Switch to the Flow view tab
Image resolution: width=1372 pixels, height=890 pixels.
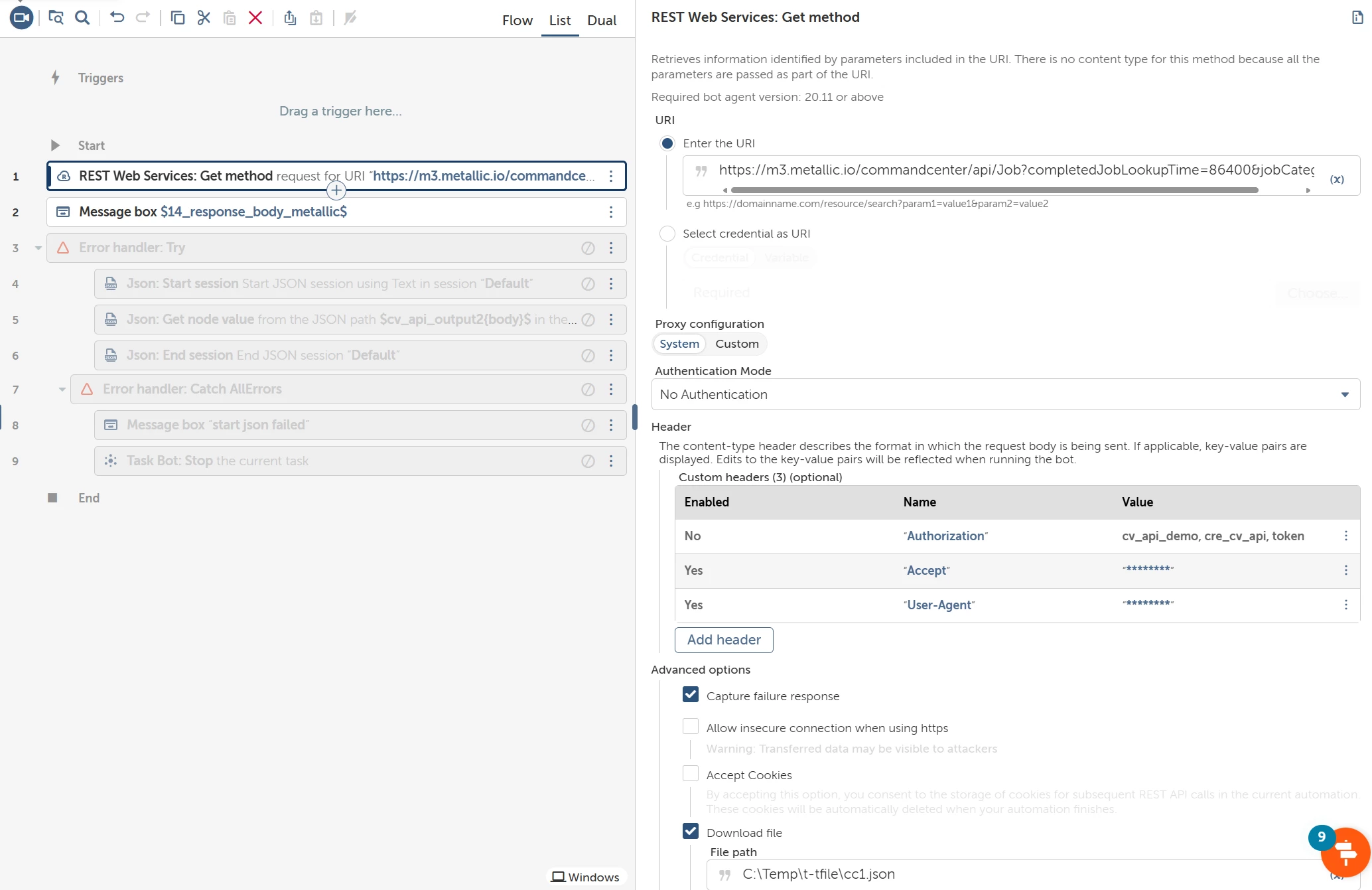click(x=517, y=21)
